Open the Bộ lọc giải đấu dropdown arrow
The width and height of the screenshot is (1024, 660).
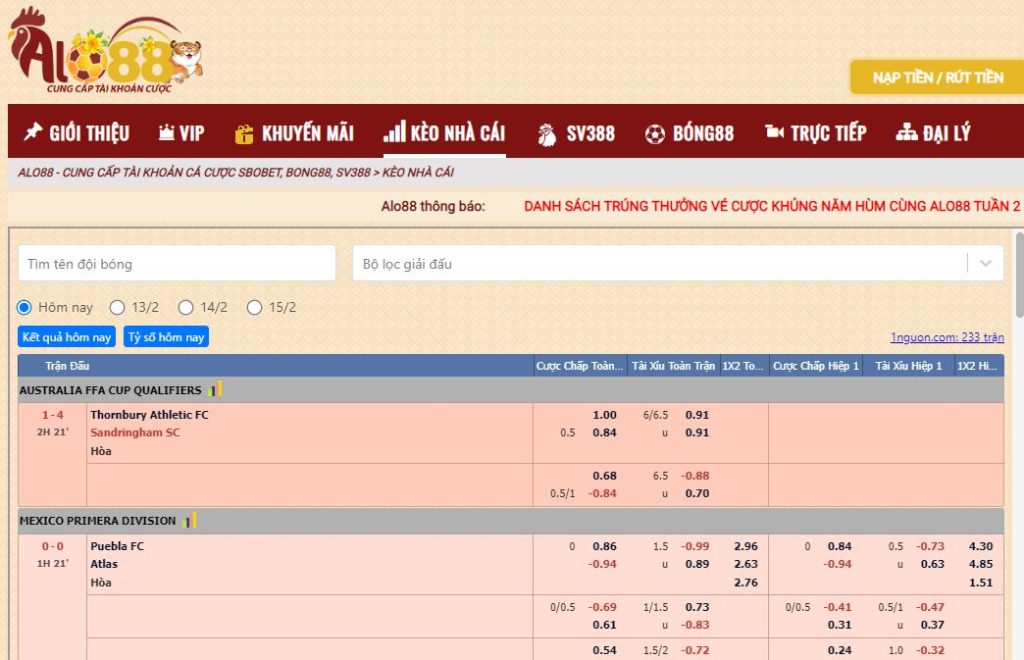click(x=985, y=263)
